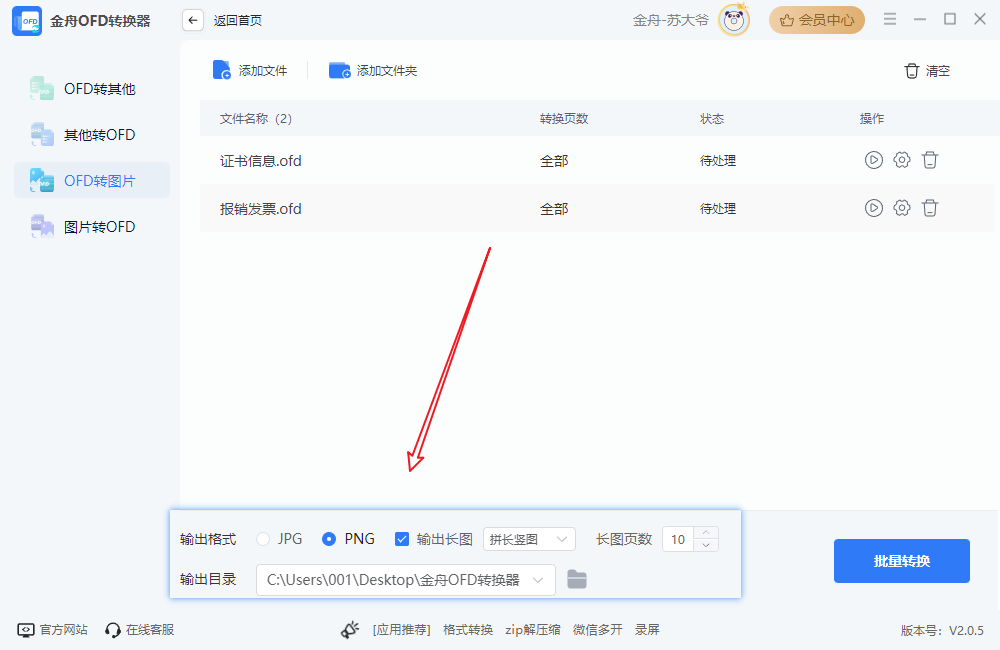The image size is (1000, 650).
Task: Click the 文件名称 (2) column header
Action: pos(256,119)
